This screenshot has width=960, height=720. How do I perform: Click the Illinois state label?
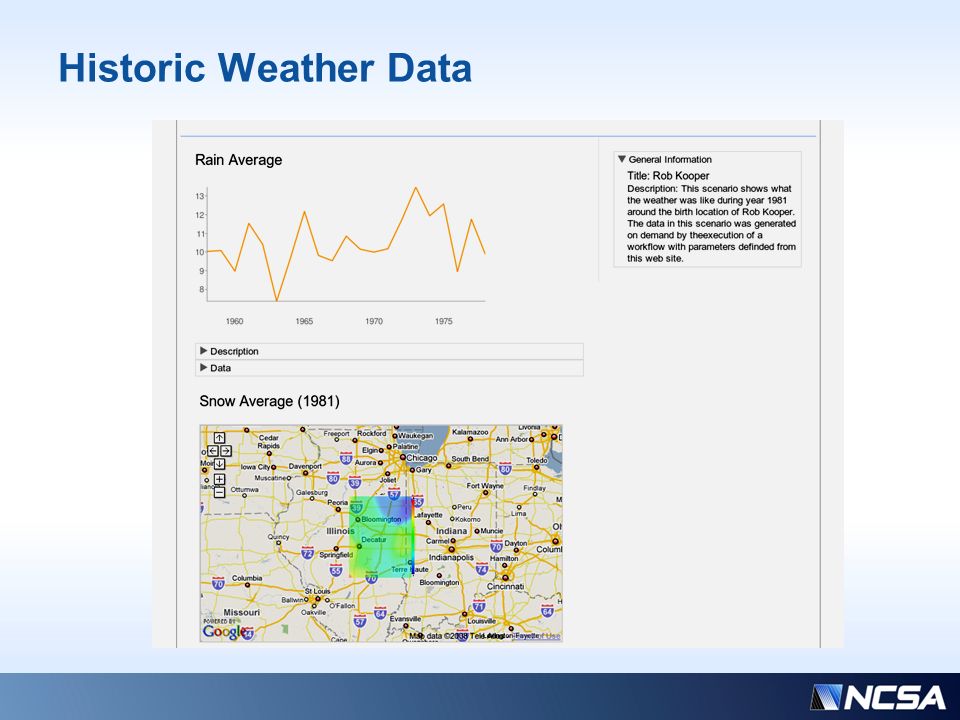click(x=340, y=531)
